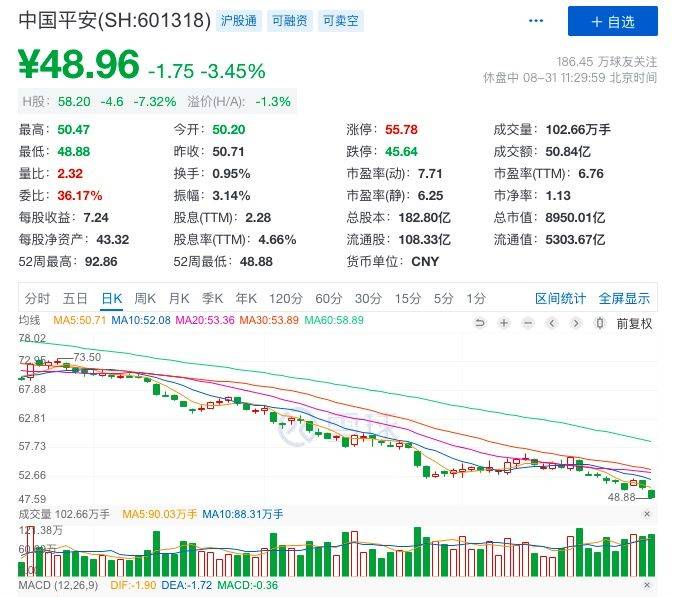
Task: Open the three-dot more options menu
Action: click(x=536, y=21)
